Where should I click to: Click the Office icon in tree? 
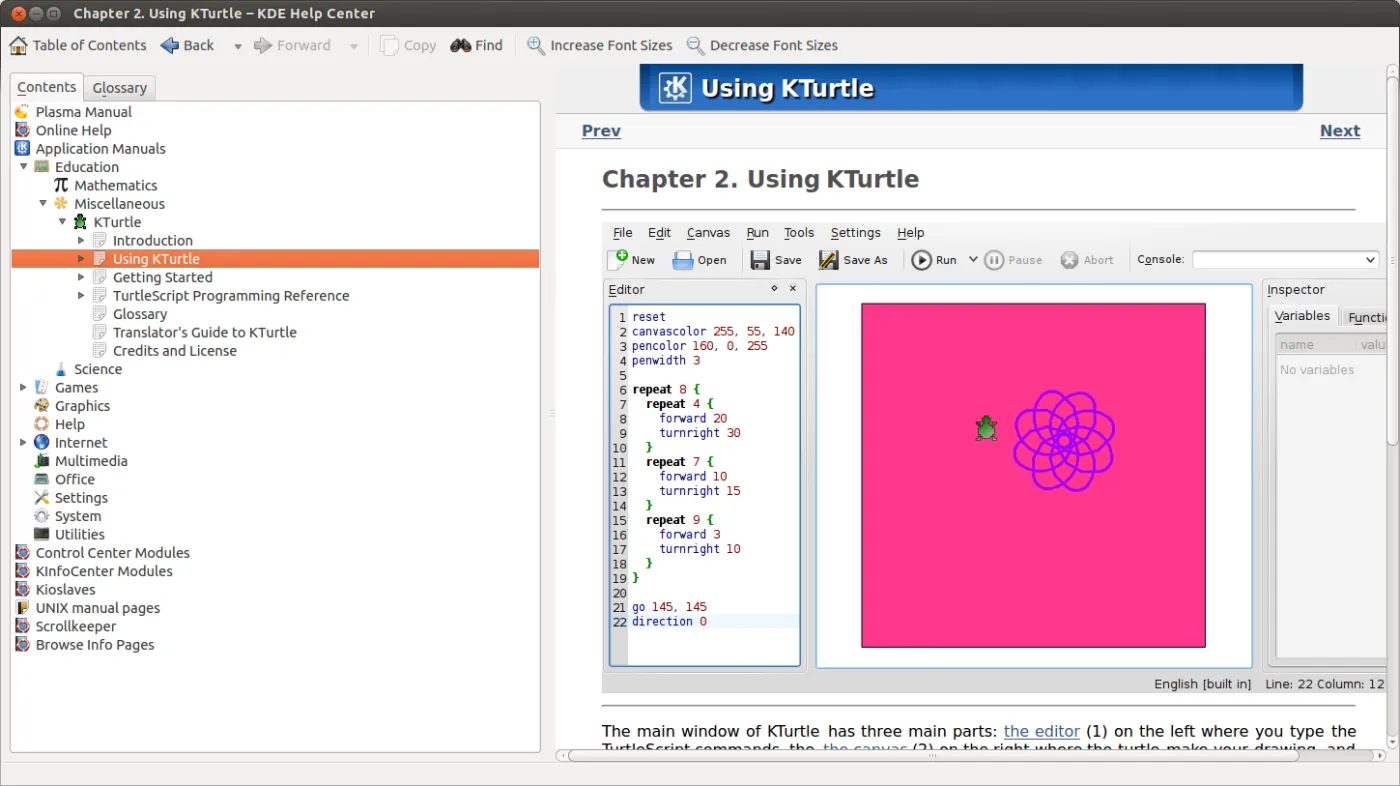(x=41, y=479)
